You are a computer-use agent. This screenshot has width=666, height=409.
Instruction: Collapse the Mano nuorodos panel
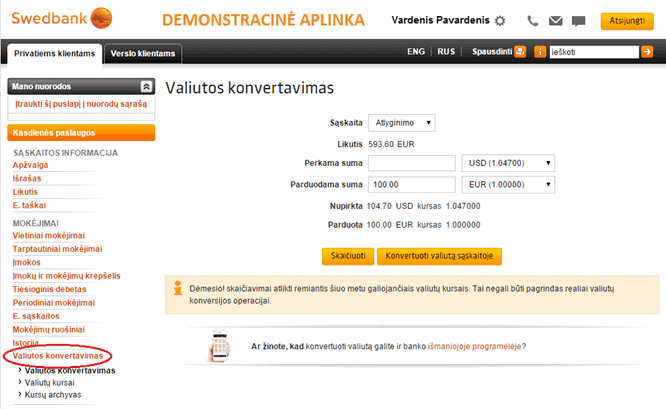click(146, 87)
